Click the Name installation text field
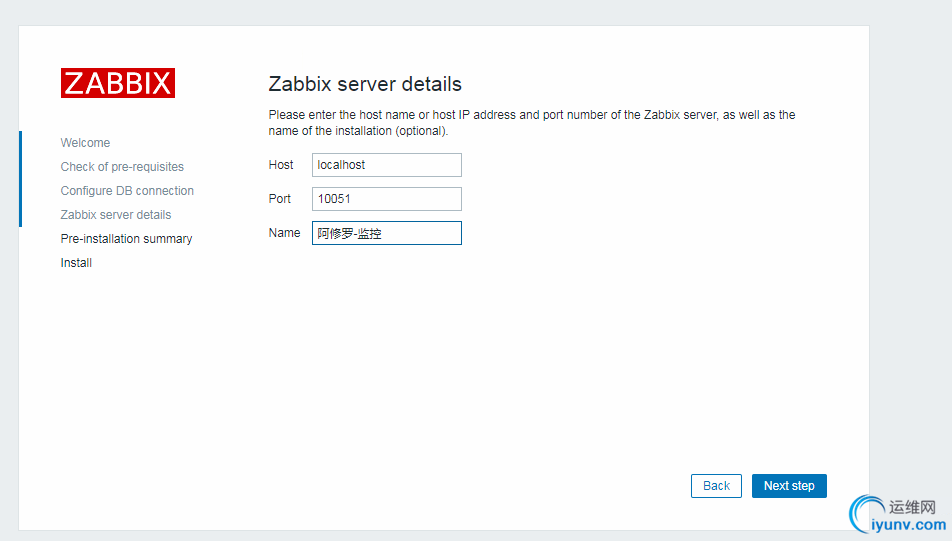 386,233
